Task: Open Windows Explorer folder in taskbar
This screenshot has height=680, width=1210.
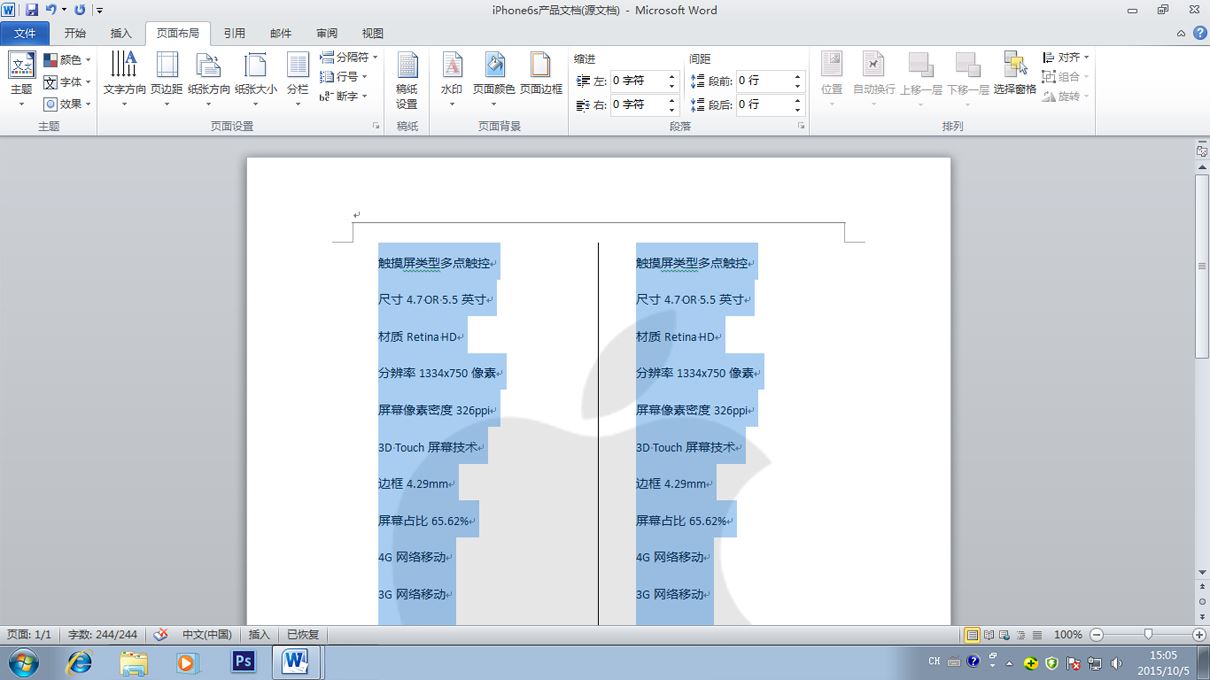Action: click(133, 662)
